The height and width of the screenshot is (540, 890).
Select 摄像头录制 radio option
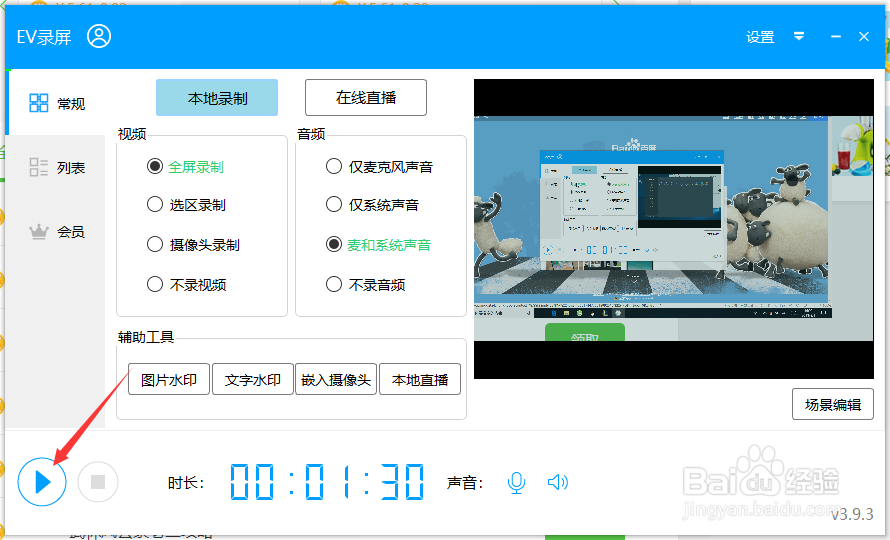pyautogui.click(x=193, y=245)
